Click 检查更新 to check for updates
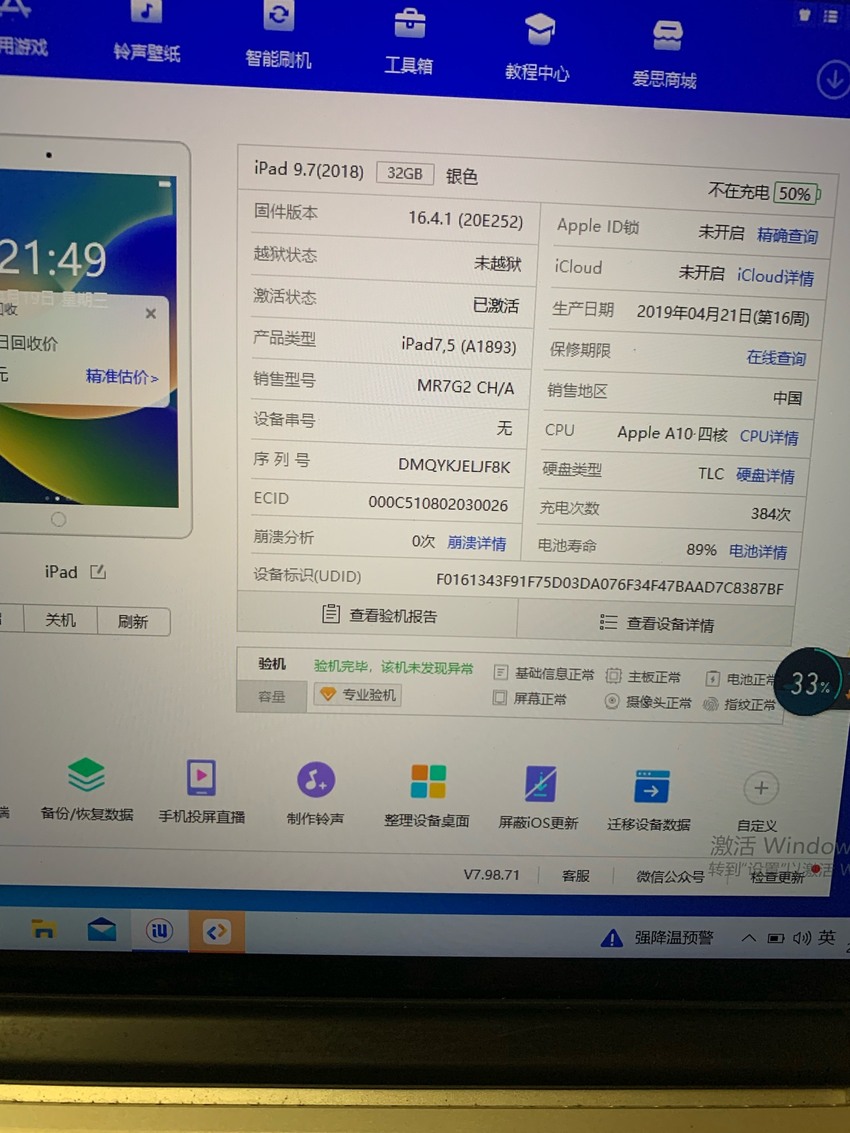850x1133 pixels. click(x=777, y=877)
